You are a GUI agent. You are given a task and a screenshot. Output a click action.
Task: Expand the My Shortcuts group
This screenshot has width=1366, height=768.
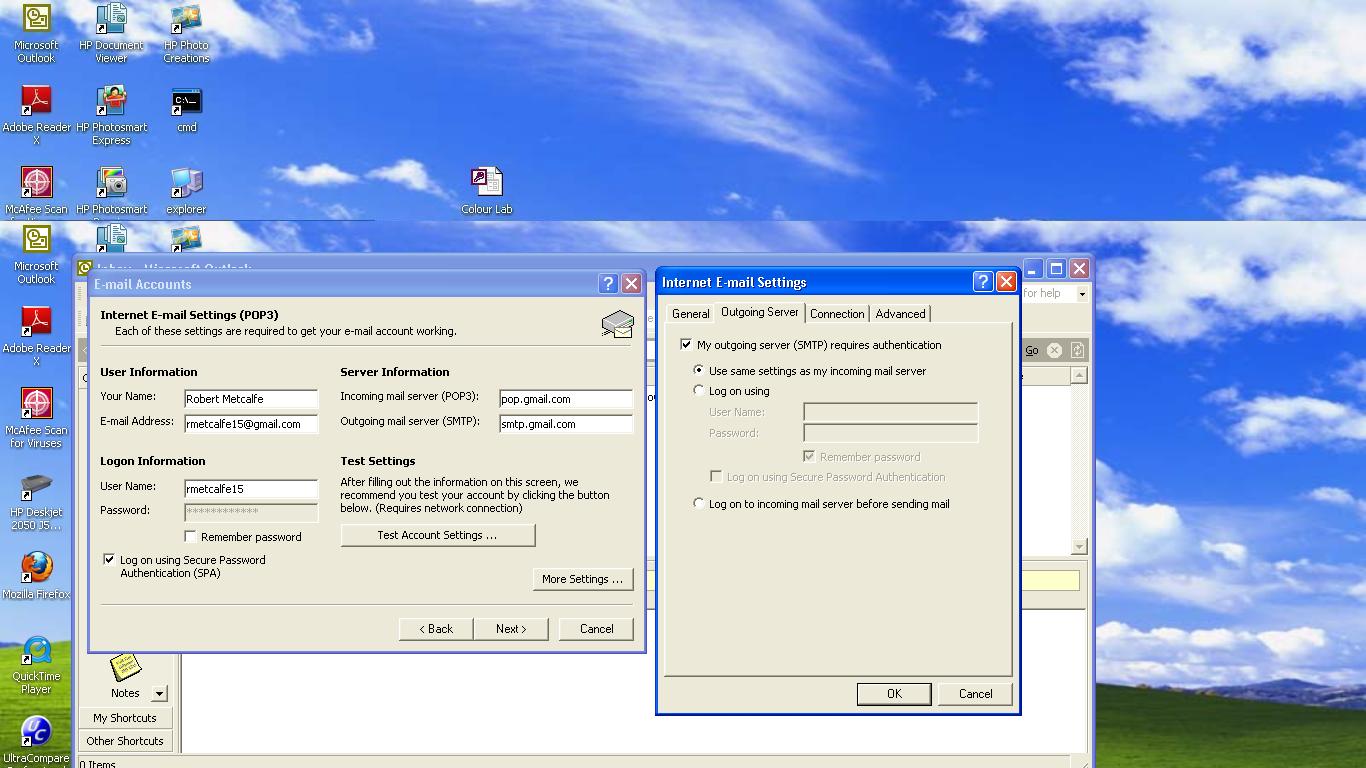(125, 718)
